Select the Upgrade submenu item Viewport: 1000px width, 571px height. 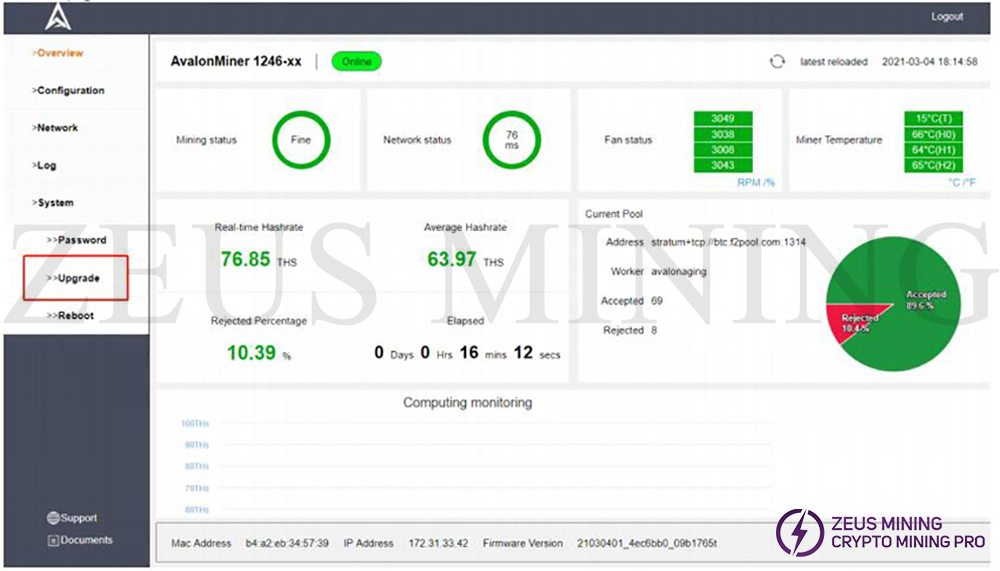click(74, 278)
